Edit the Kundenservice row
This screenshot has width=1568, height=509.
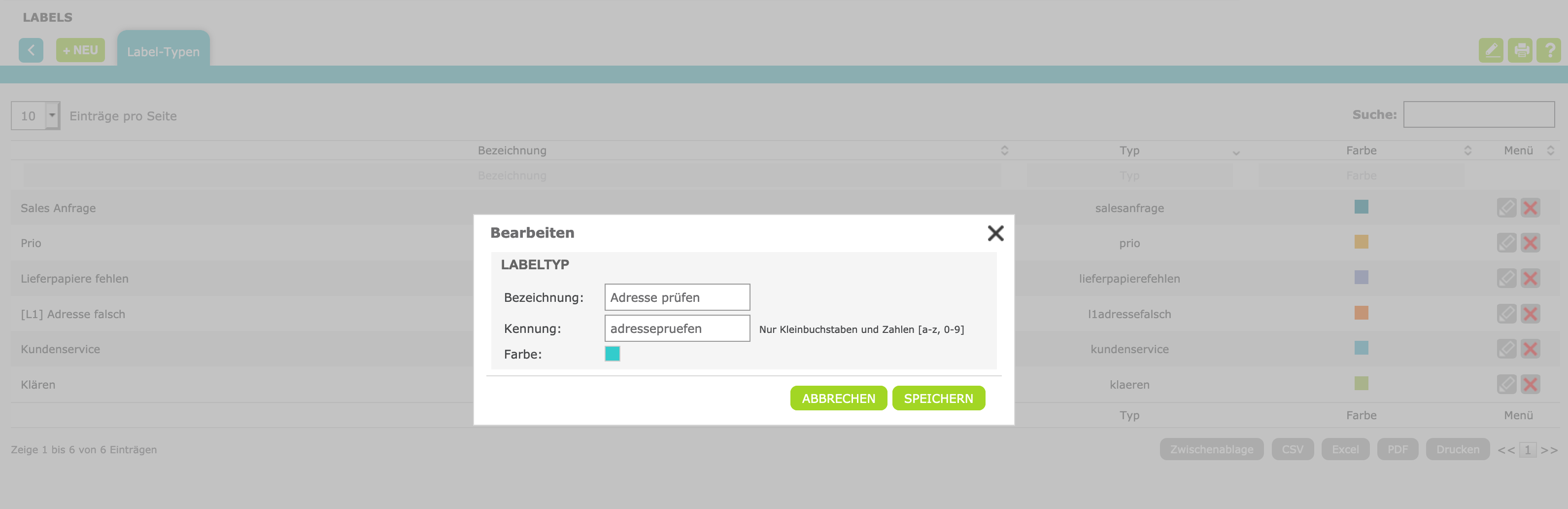(x=1506, y=349)
